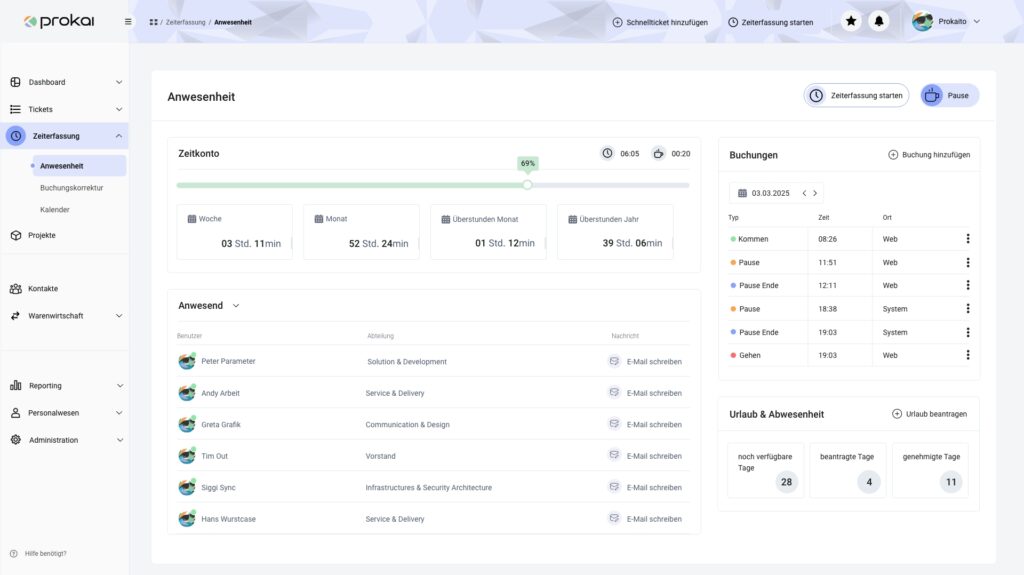1024x575 pixels.
Task: Click Schnellticket hinzufügen in the header
Action: 659,22
